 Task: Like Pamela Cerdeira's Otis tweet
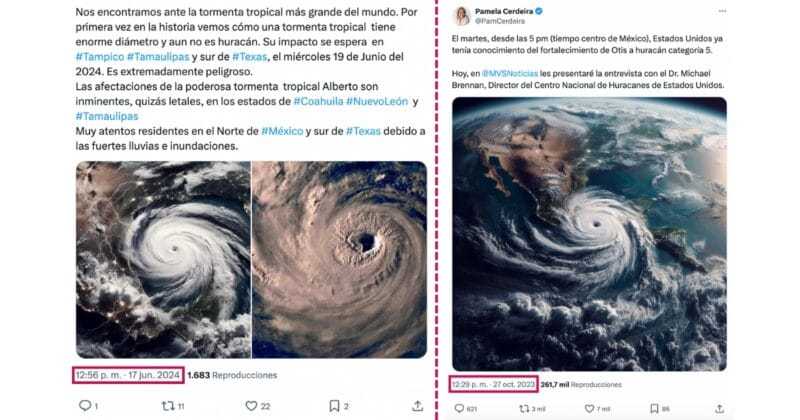pos(590,408)
